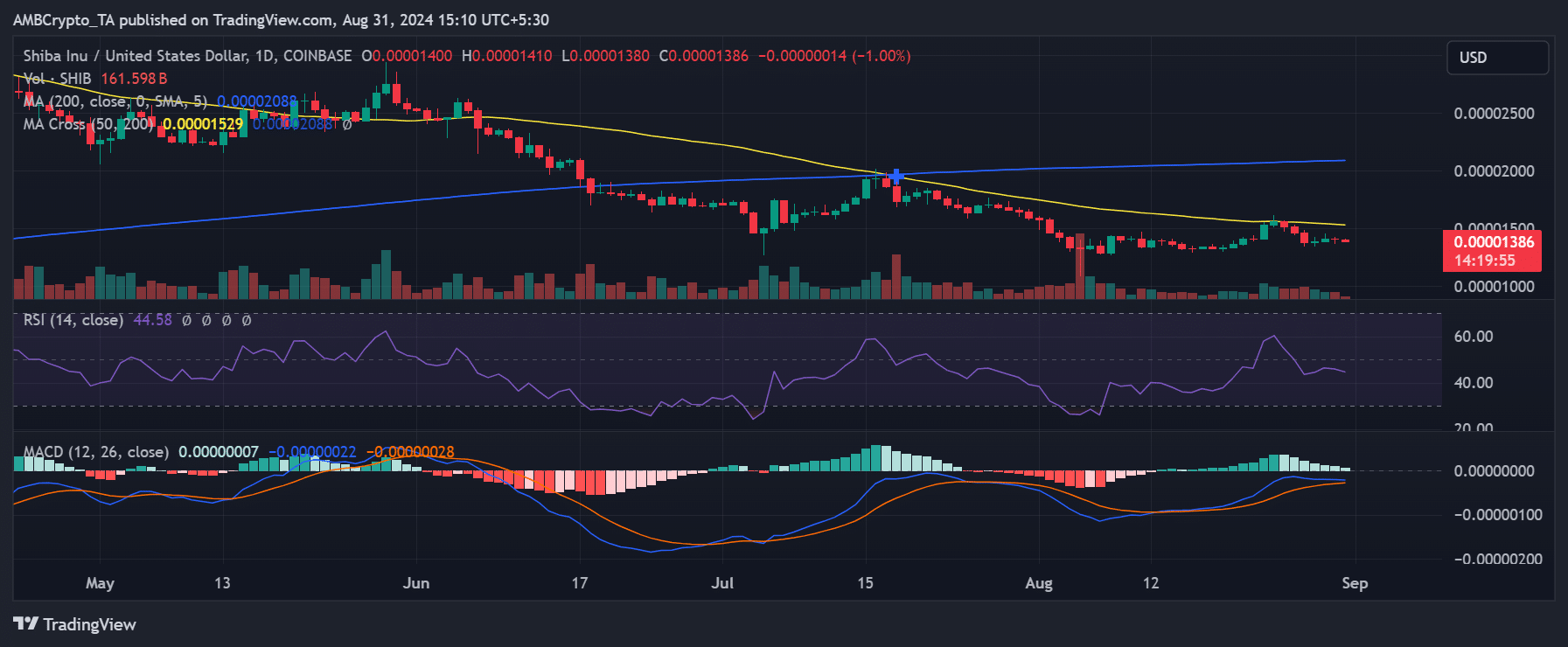Click the 40.00 RSI axis label
This screenshot has height=647, width=1568.
(x=1474, y=383)
